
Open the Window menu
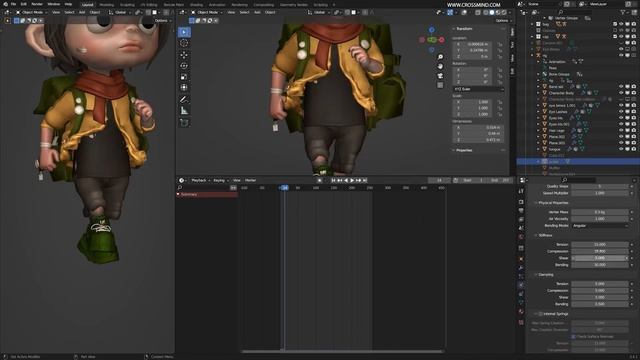point(53,4)
